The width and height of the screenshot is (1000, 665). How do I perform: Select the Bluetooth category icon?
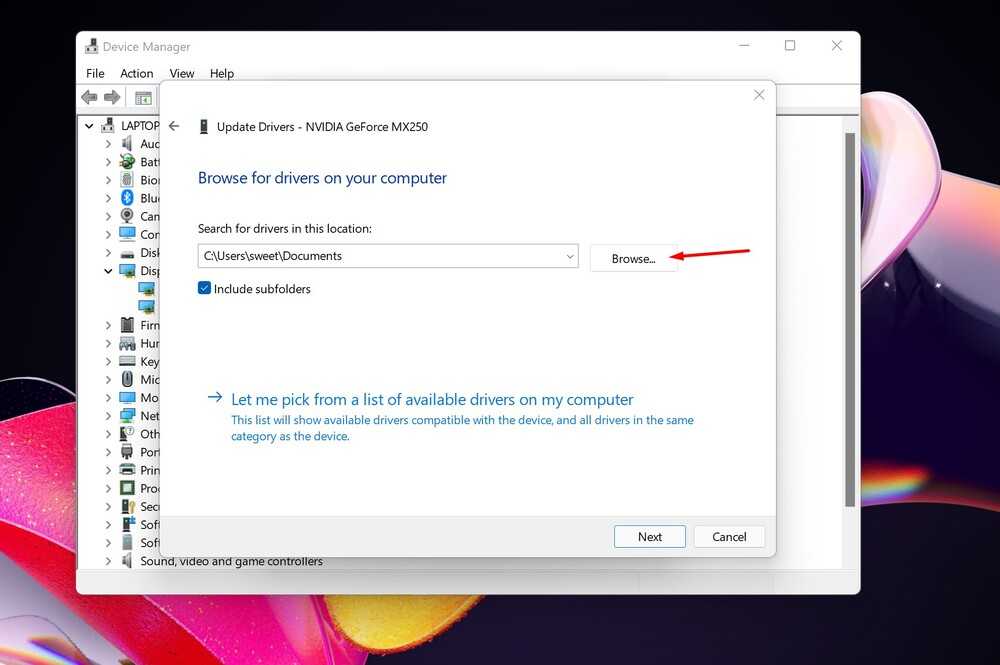click(x=127, y=198)
